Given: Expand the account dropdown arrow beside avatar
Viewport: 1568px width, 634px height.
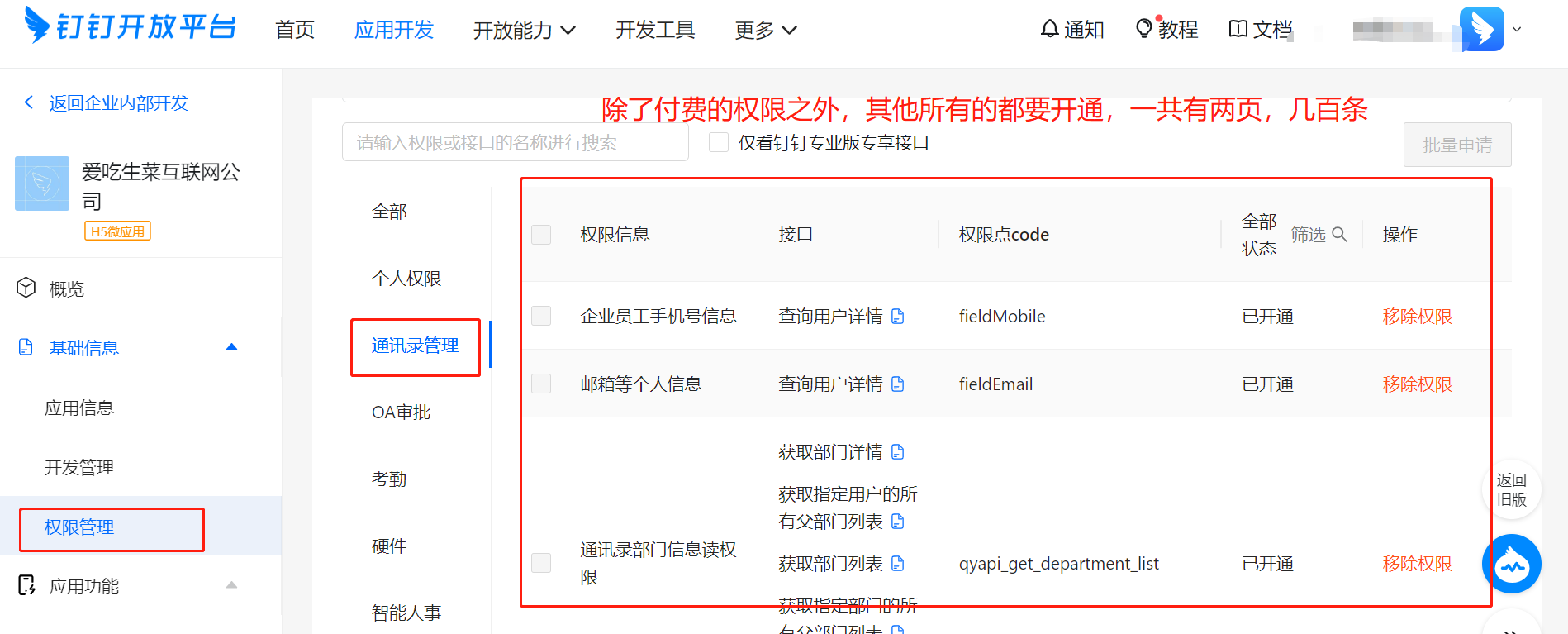Looking at the screenshot, I should click(x=1517, y=29).
